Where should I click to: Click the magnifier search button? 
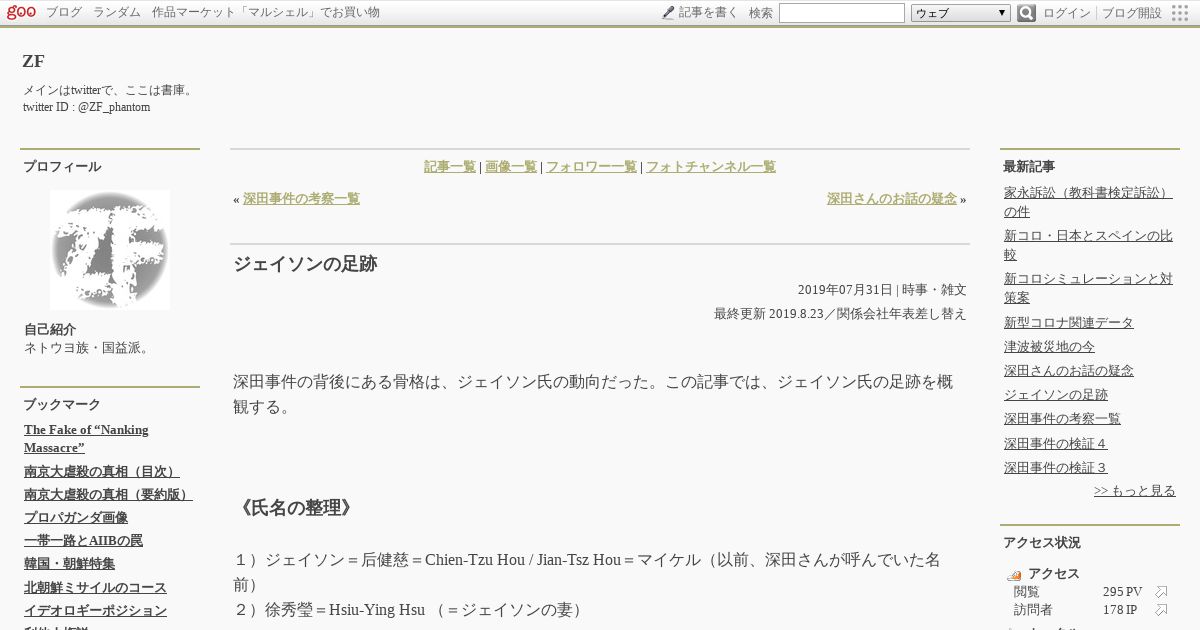pos(1026,13)
